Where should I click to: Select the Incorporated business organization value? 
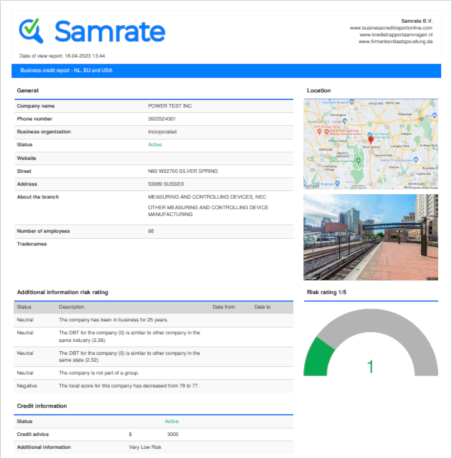point(162,132)
